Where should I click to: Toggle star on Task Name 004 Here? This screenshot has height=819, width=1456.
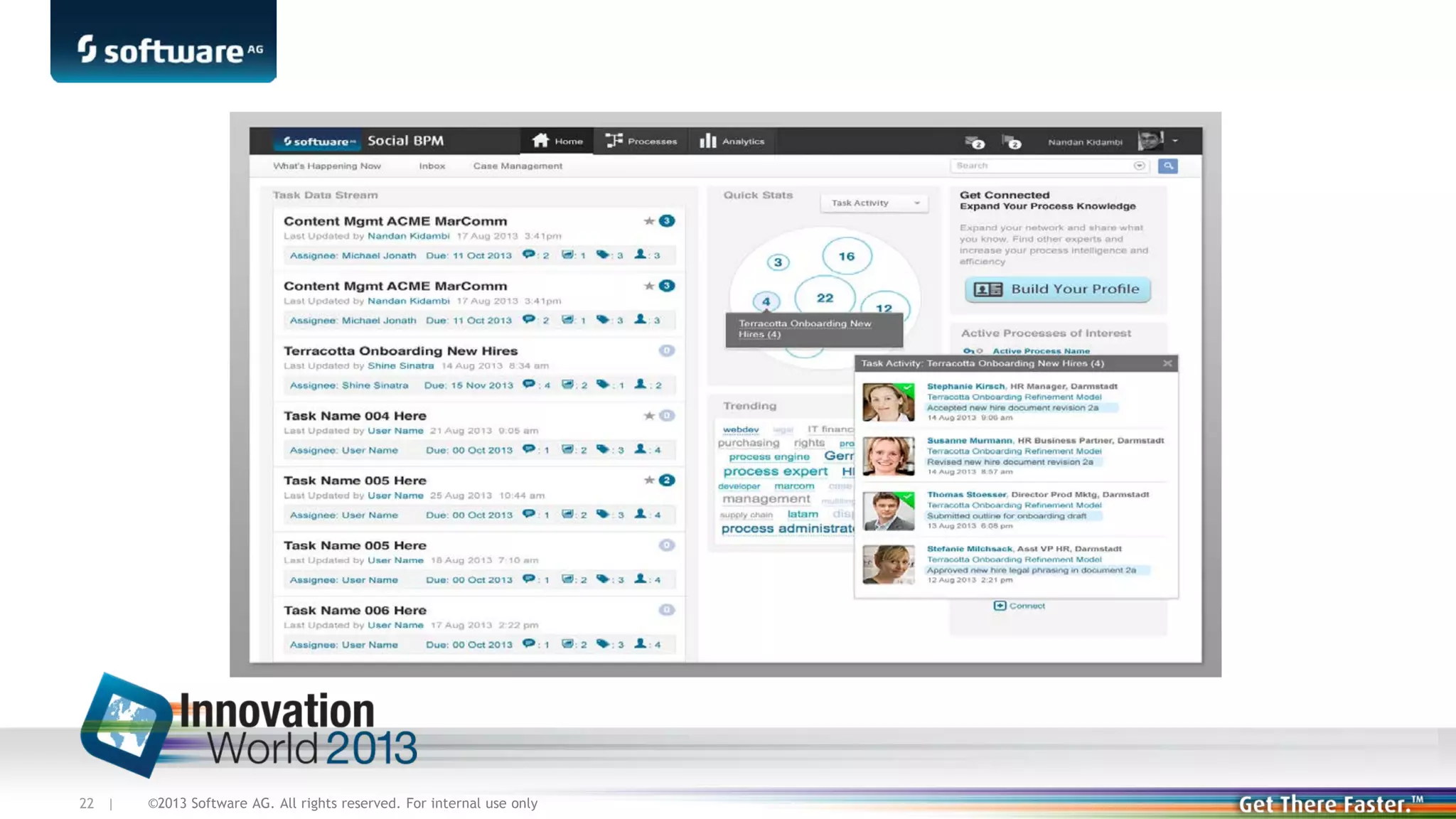[x=648, y=416]
